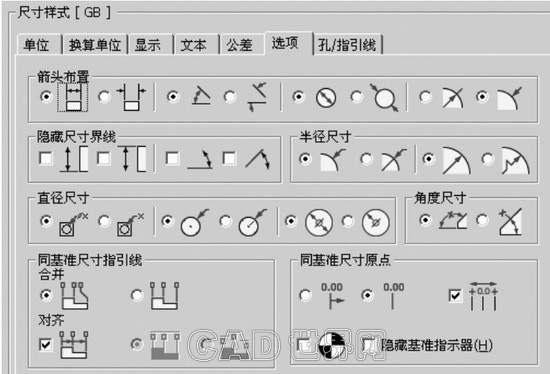550x374 pixels.
Task: Open the 公差 tab
Action: coord(239,45)
